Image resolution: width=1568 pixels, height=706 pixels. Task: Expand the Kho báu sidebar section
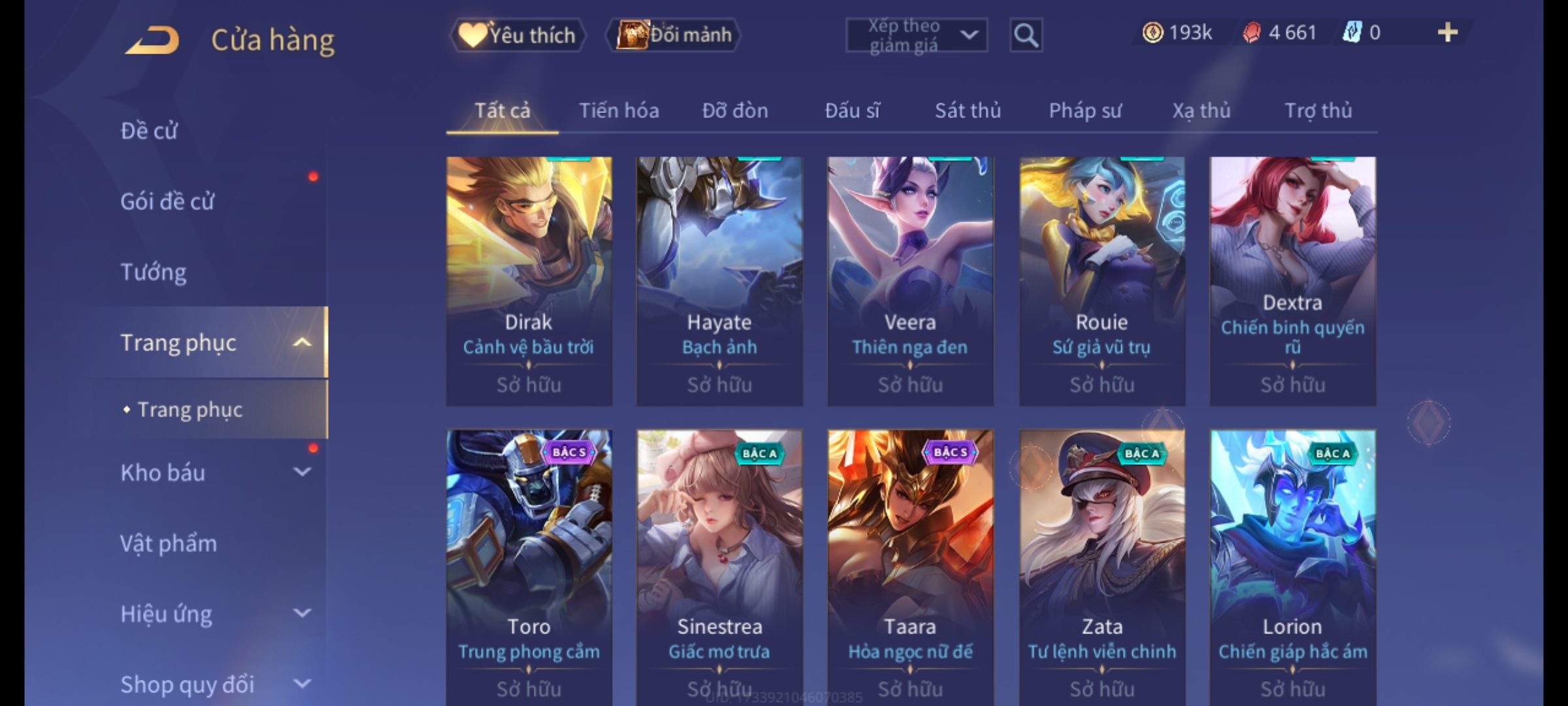[302, 472]
